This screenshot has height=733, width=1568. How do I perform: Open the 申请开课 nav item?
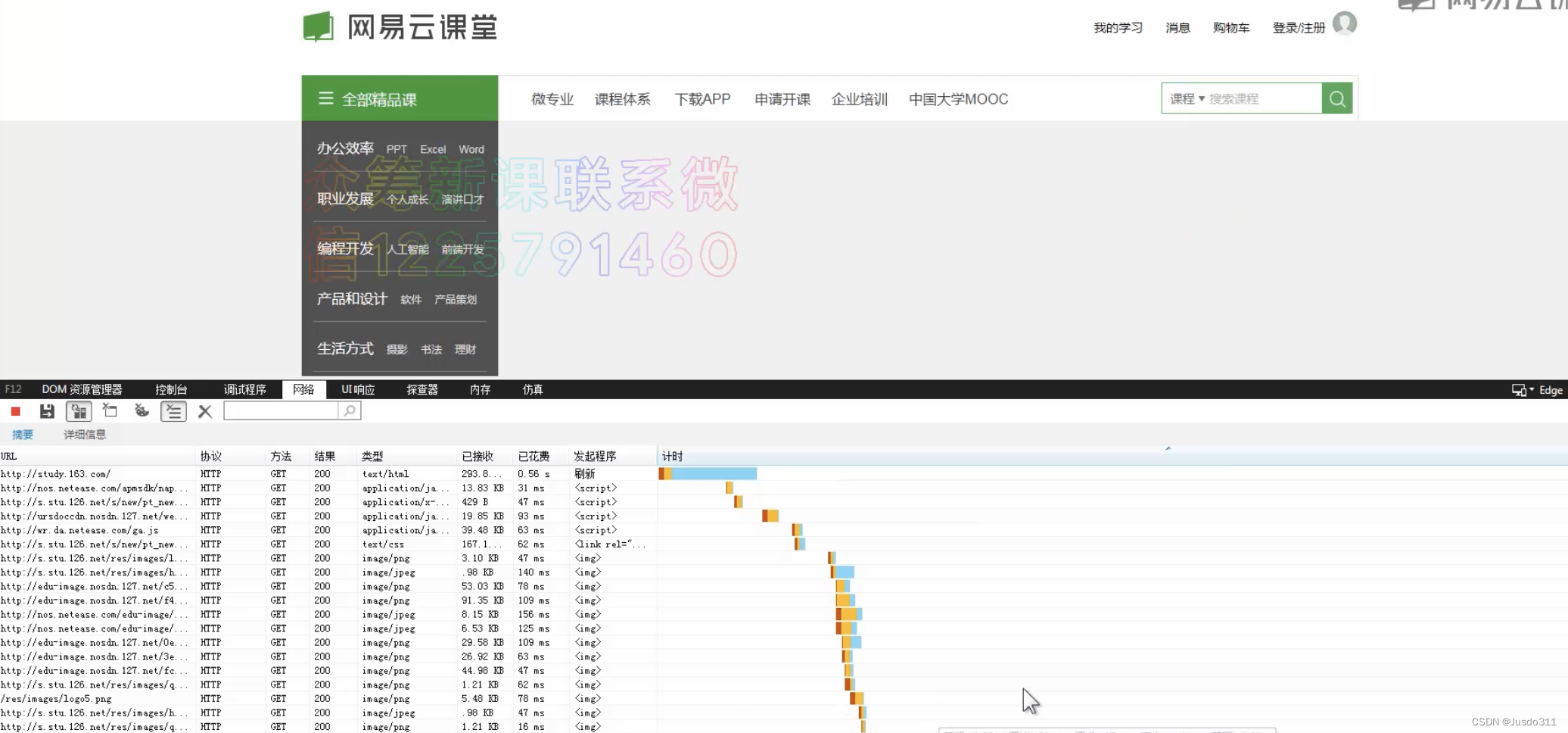click(782, 99)
